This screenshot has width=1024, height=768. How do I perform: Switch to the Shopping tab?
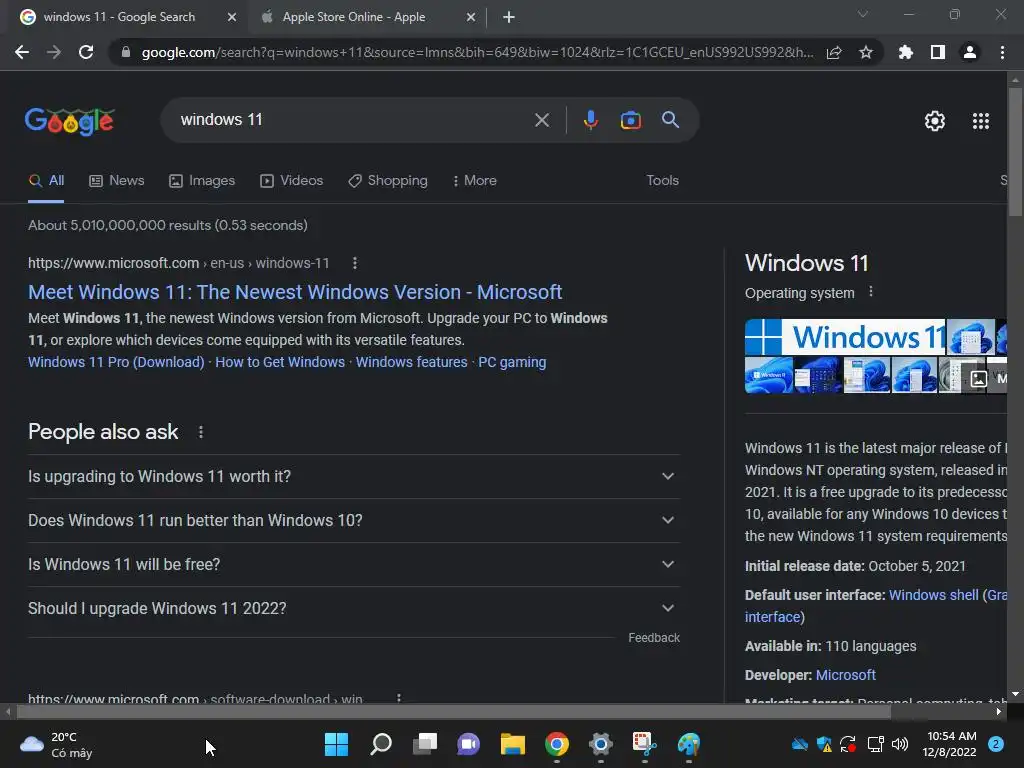(388, 181)
